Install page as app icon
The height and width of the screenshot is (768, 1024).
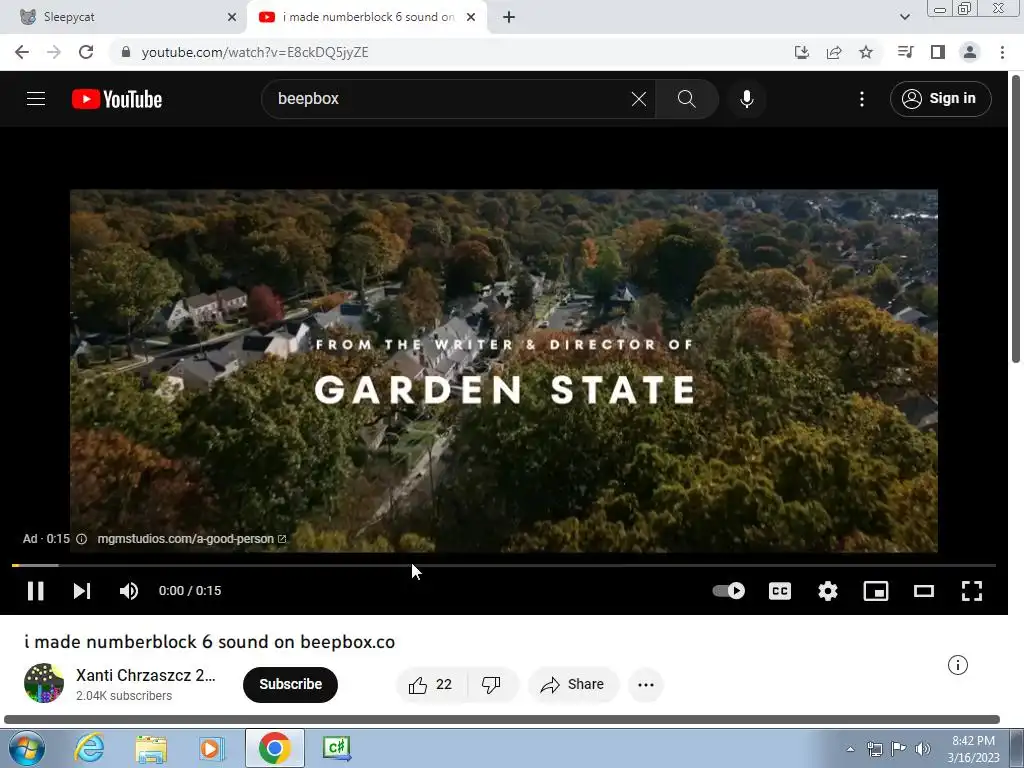tap(802, 52)
